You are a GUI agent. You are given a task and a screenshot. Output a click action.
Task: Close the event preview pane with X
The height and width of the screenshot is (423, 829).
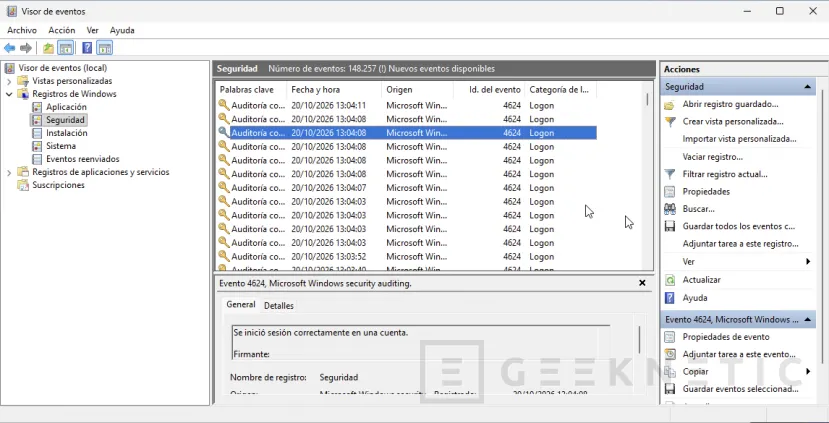pyautogui.click(x=642, y=283)
